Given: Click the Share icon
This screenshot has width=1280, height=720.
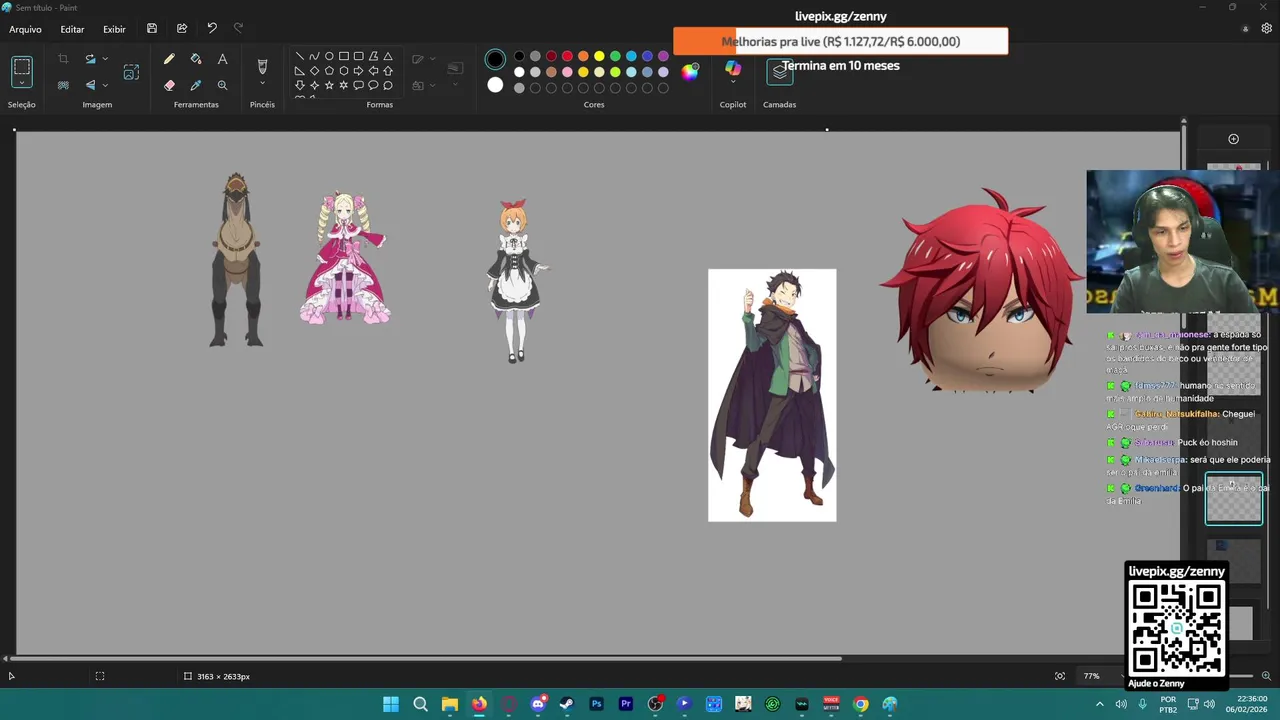Looking at the screenshot, I should (x=182, y=29).
